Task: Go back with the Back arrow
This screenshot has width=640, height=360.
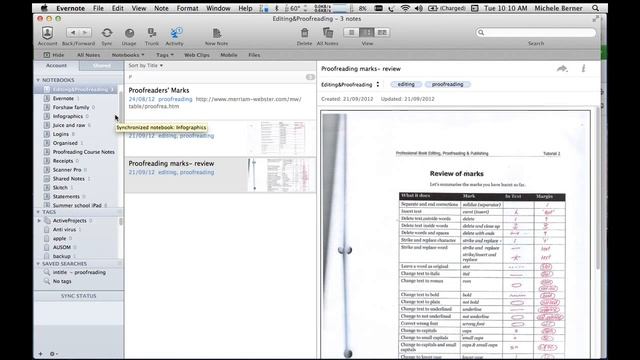Action: (x=73, y=33)
